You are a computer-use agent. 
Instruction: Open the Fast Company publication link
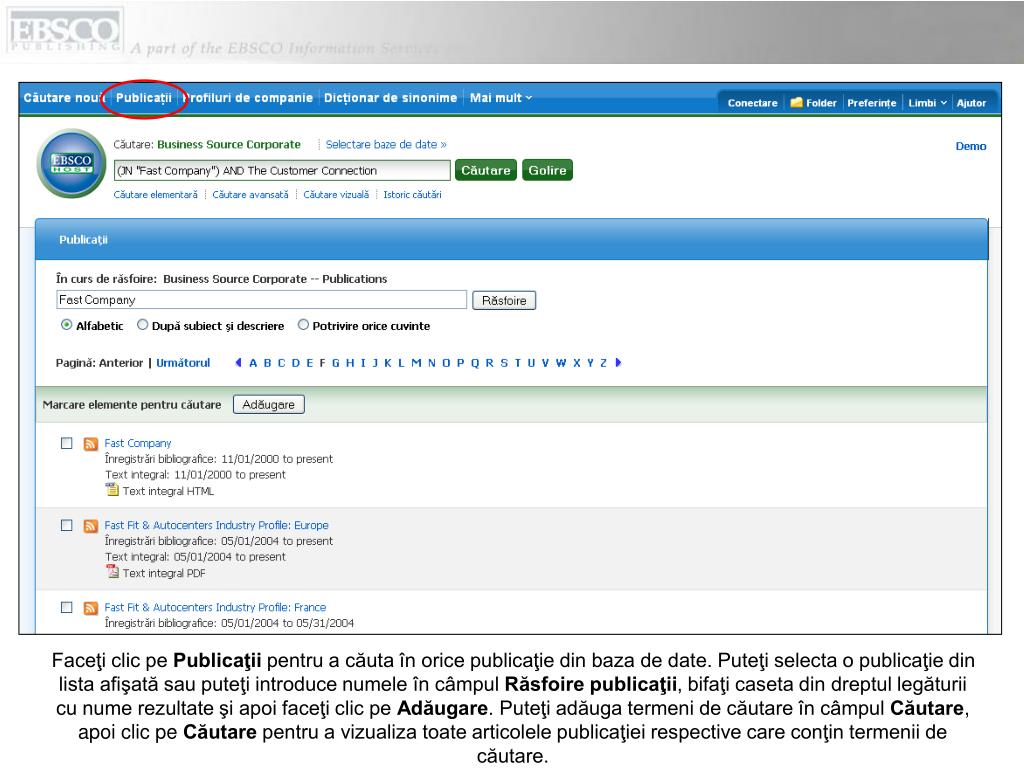tap(138, 443)
